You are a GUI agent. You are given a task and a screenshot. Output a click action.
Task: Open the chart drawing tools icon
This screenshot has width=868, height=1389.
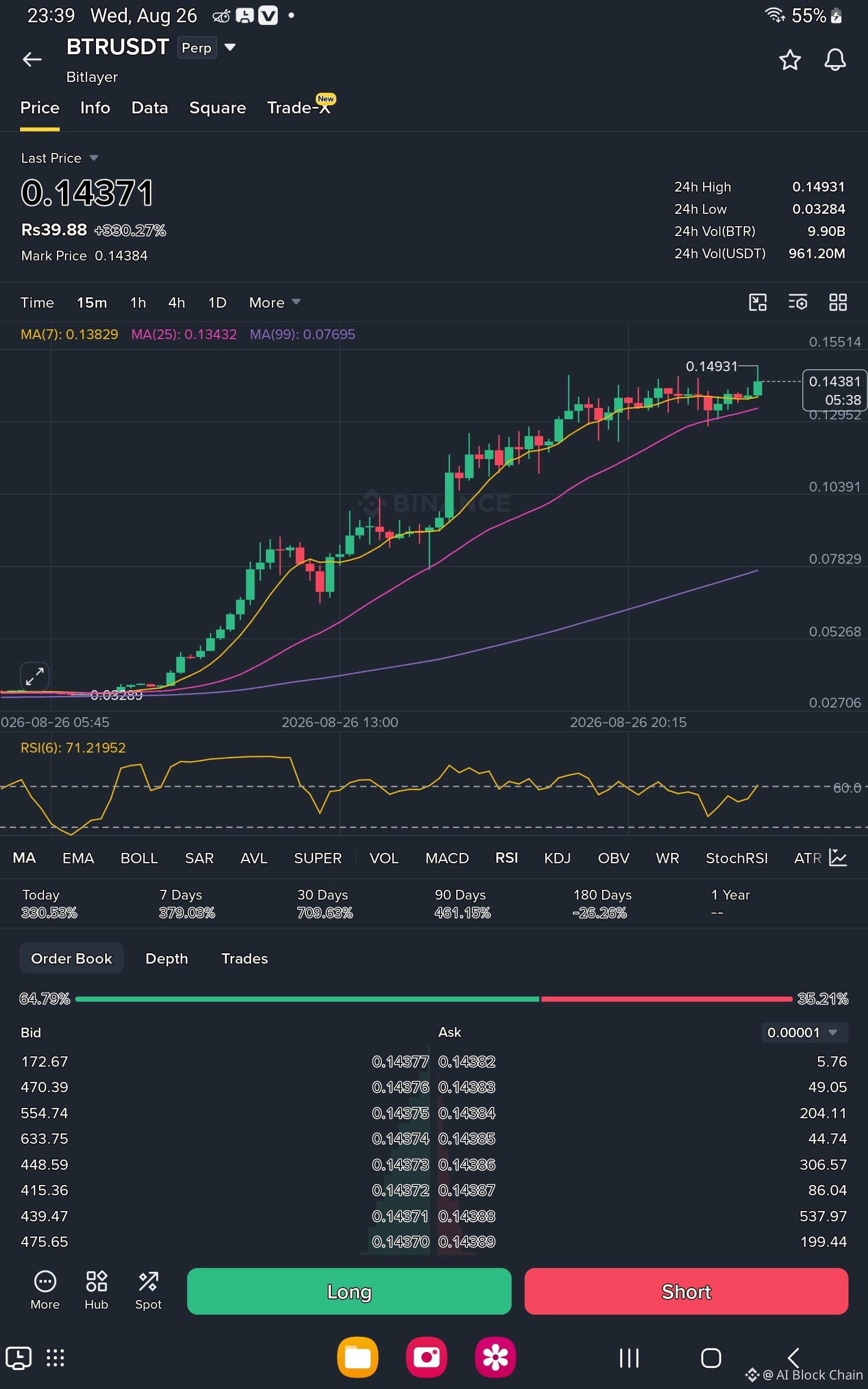click(x=758, y=302)
